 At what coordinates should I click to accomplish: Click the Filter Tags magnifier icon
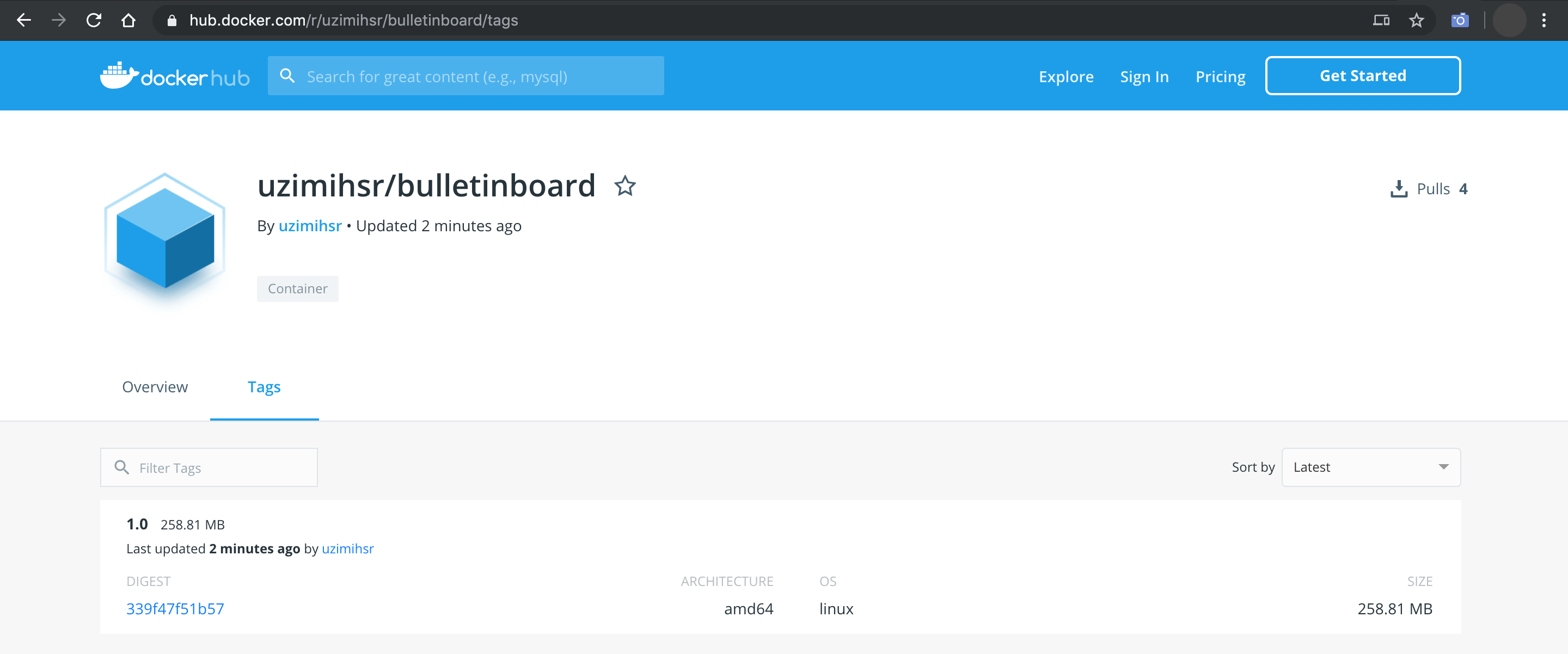coord(122,467)
